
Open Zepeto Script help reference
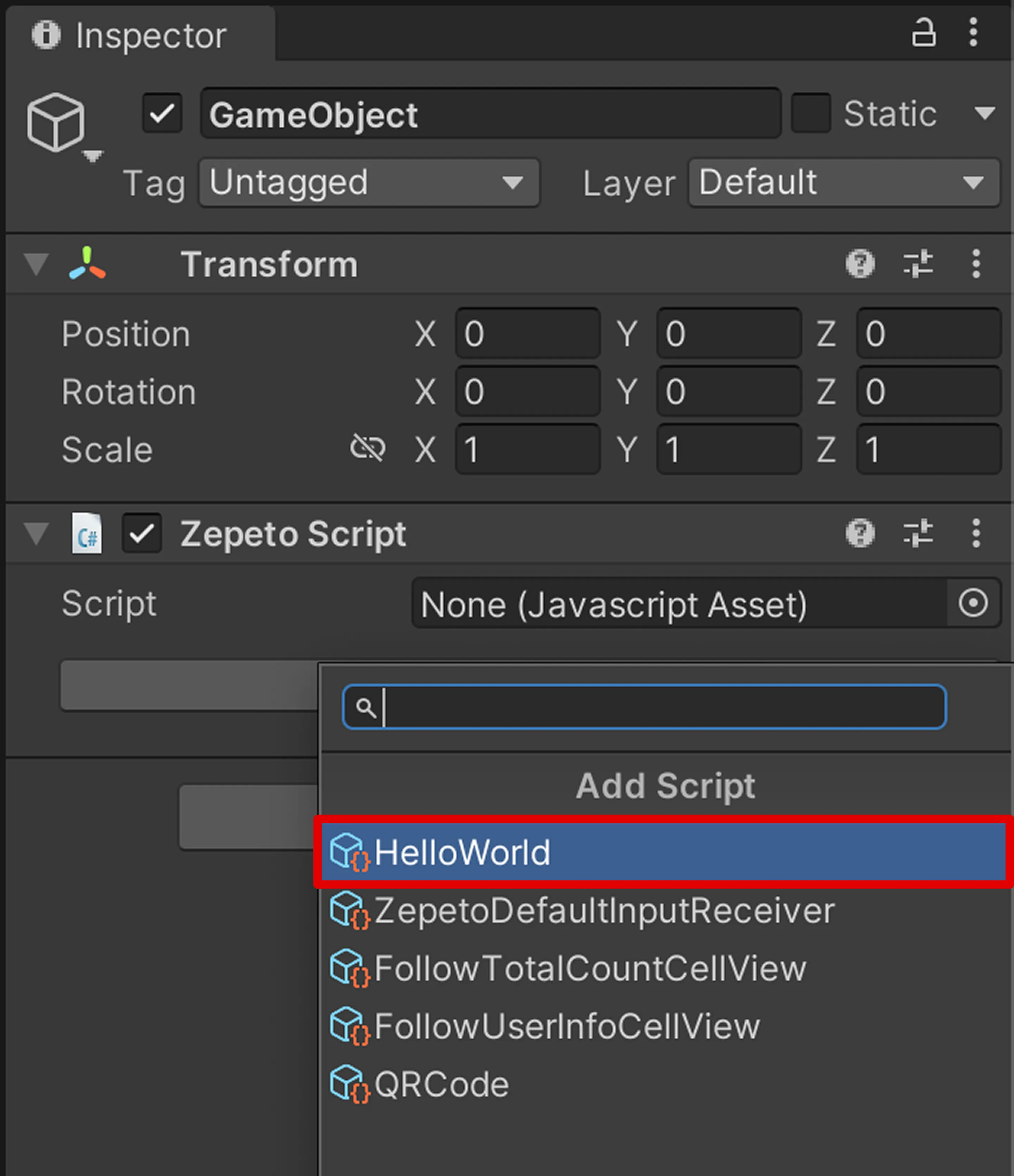pos(860,533)
